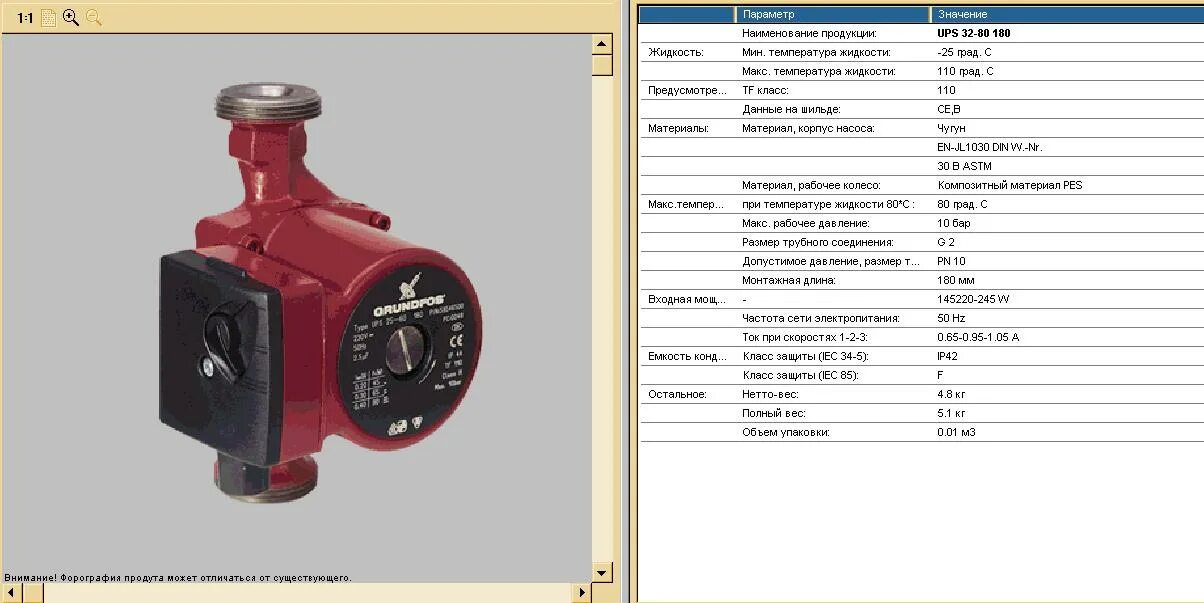
Task: Select the Параметр column header
Action: tap(832, 14)
